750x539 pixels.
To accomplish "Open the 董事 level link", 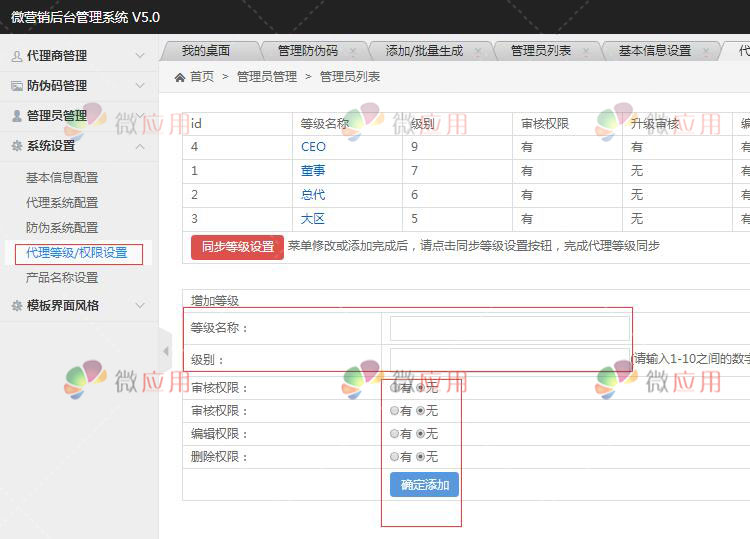I will tap(313, 171).
